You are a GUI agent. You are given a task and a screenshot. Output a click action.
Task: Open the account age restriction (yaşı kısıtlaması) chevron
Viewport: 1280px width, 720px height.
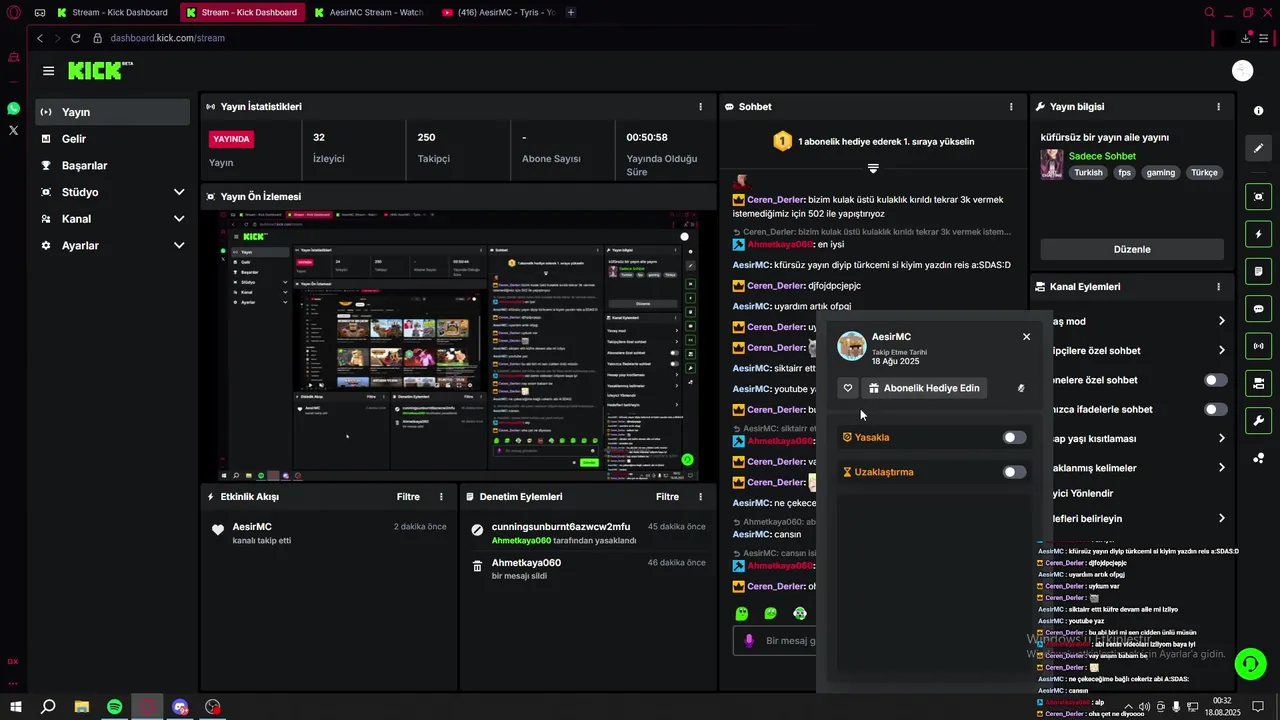coord(1221,438)
